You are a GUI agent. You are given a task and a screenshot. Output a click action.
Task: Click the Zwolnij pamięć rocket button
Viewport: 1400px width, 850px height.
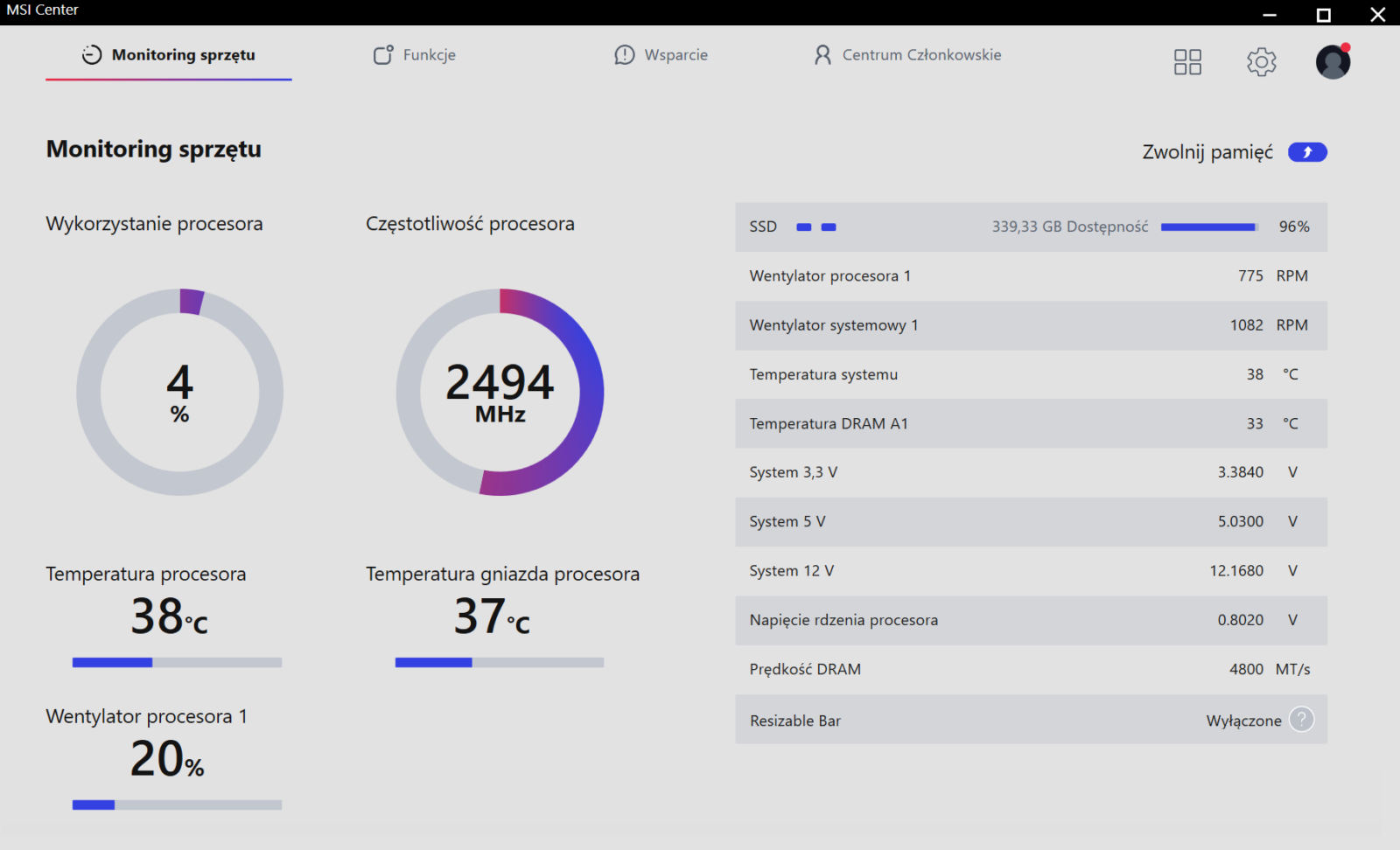(1307, 152)
